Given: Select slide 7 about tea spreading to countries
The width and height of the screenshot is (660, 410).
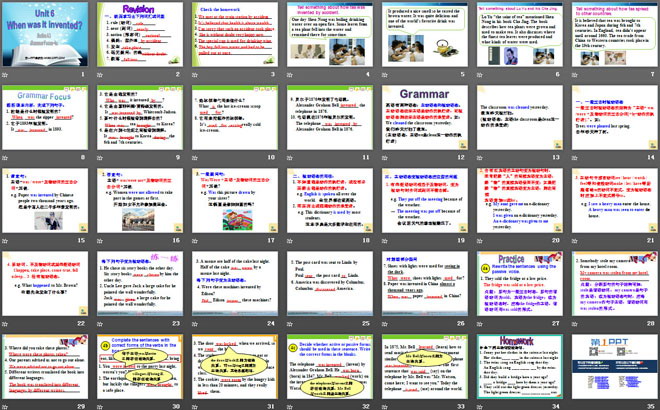Looking at the screenshot, I should (x=615, y=35).
